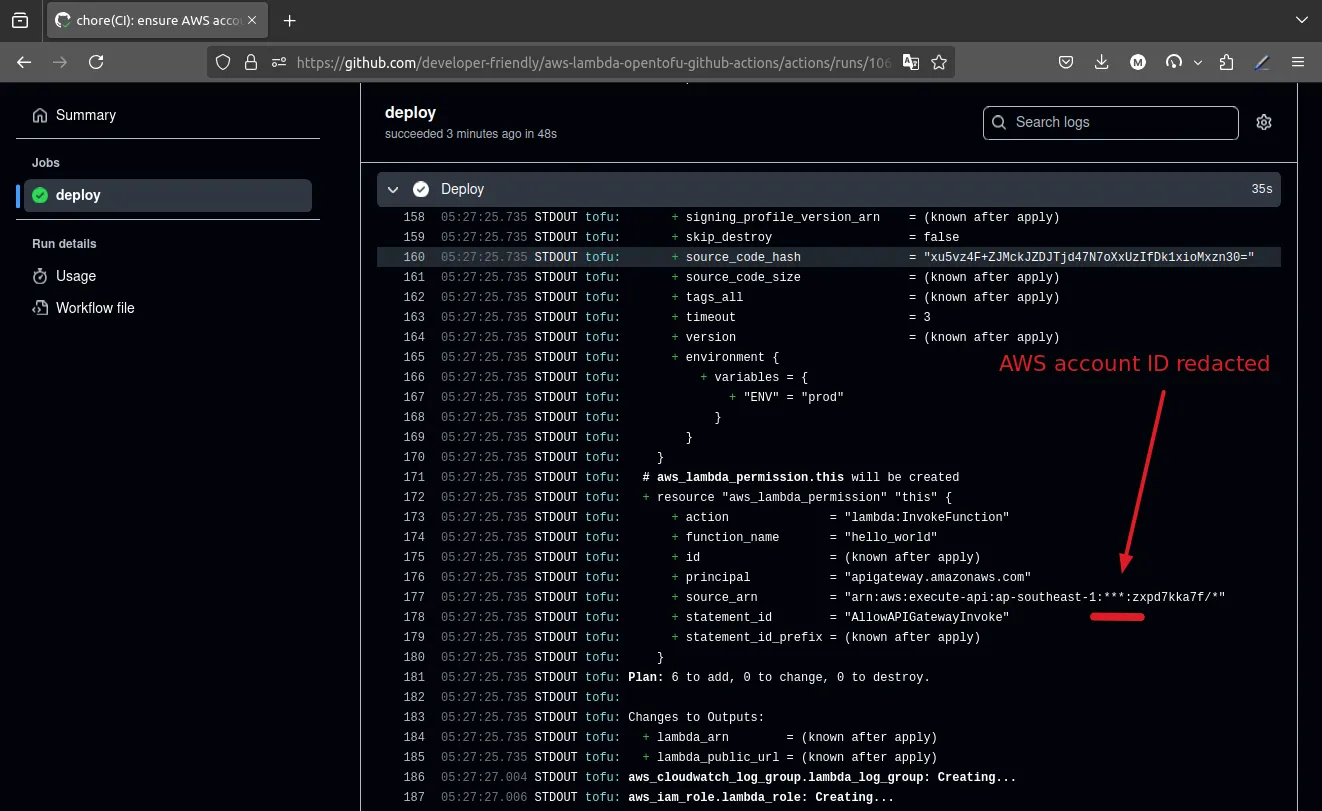The image size is (1322, 811).
Task: Go back with the browser arrow
Action: (x=24, y=62)
